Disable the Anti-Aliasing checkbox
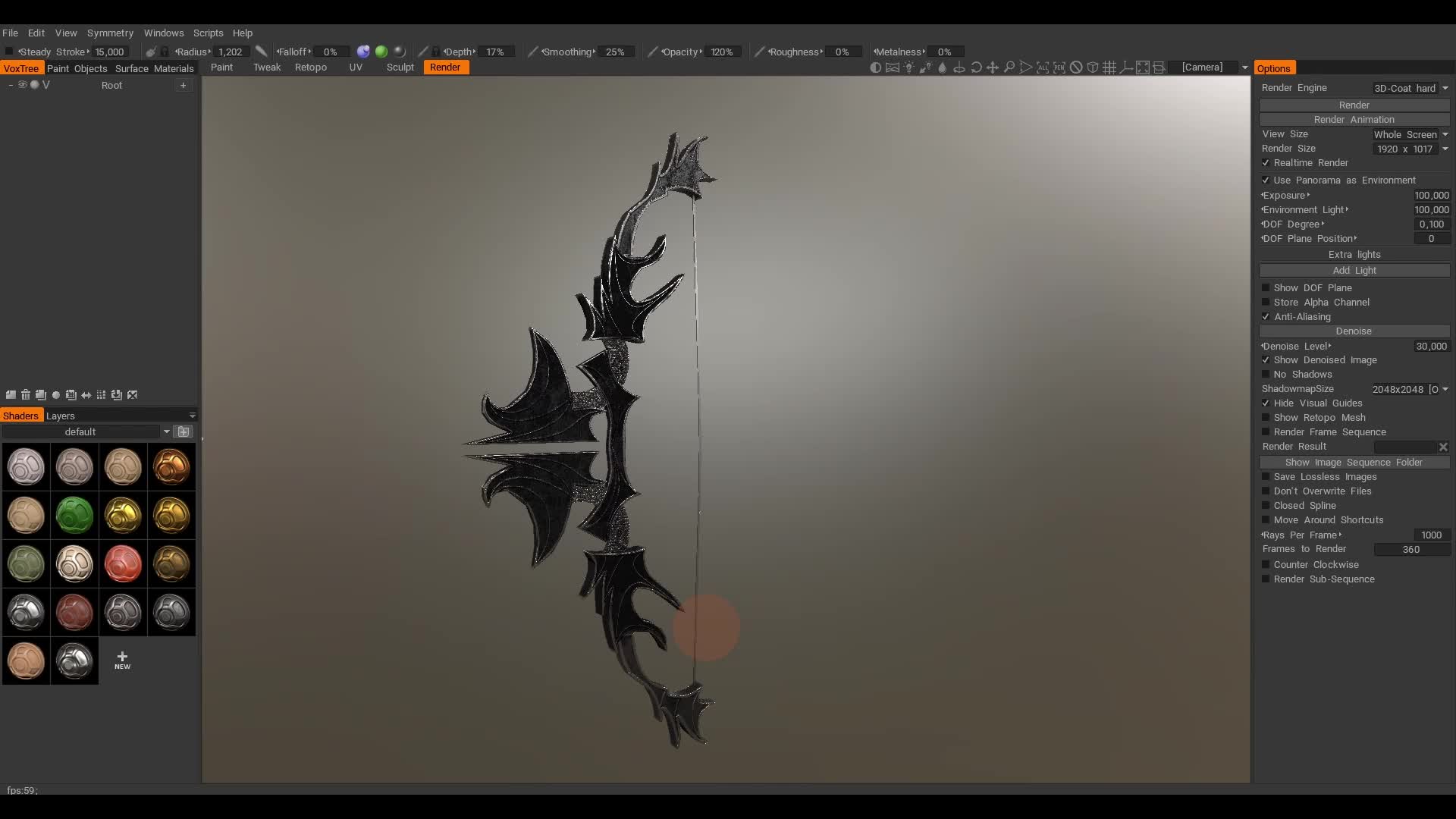The image size is (1456, 819). pos(1266,317)
